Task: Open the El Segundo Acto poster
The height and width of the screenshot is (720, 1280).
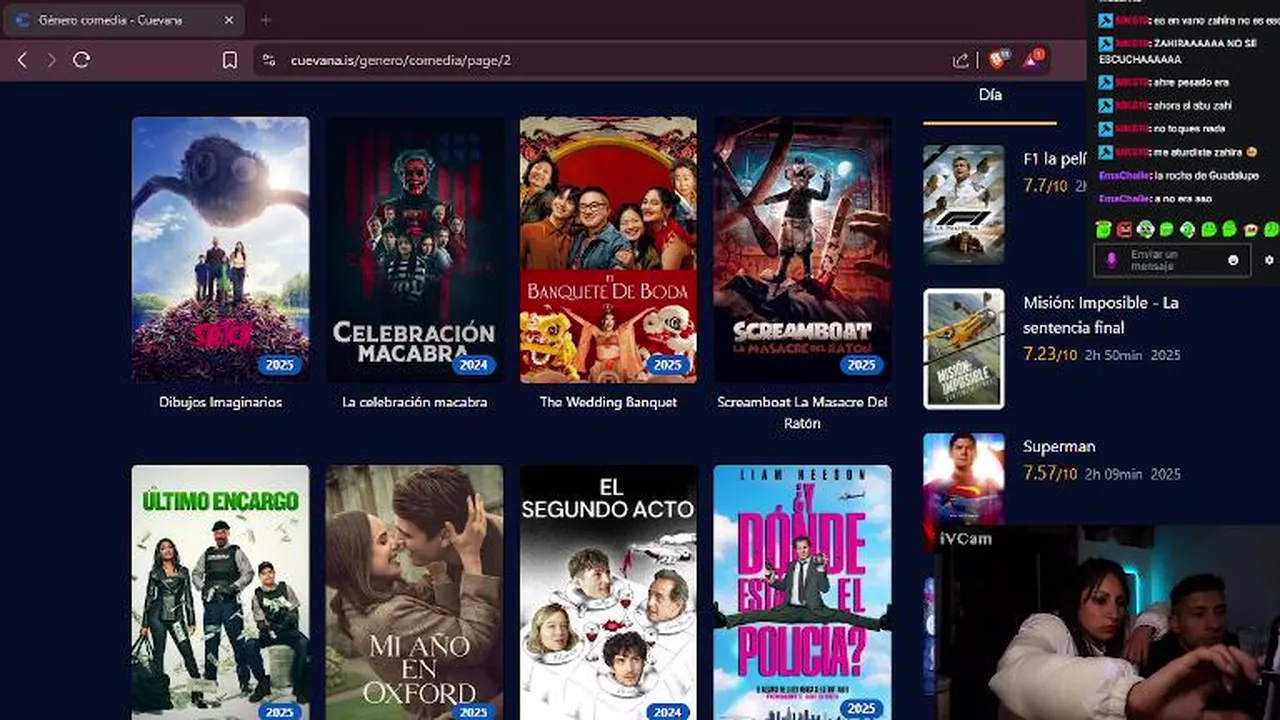Action: tap(608, 592)
